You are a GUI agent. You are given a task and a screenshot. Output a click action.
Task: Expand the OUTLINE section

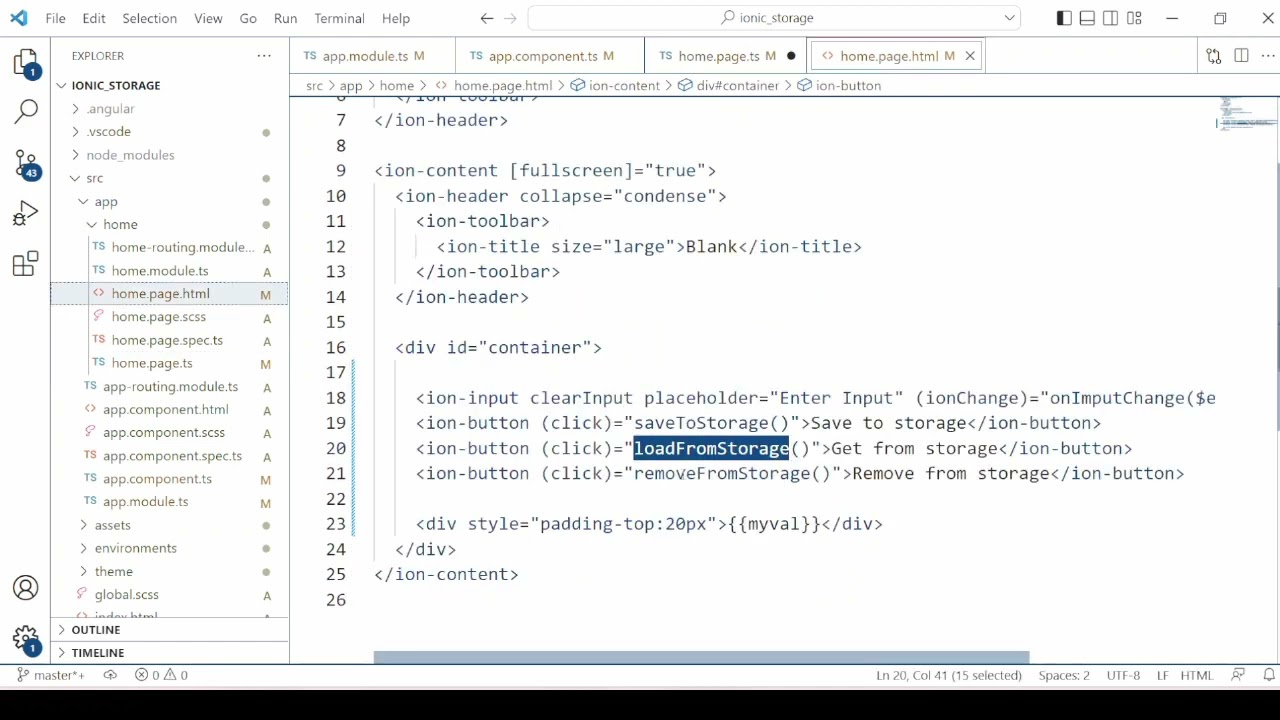tap(96, 630)
